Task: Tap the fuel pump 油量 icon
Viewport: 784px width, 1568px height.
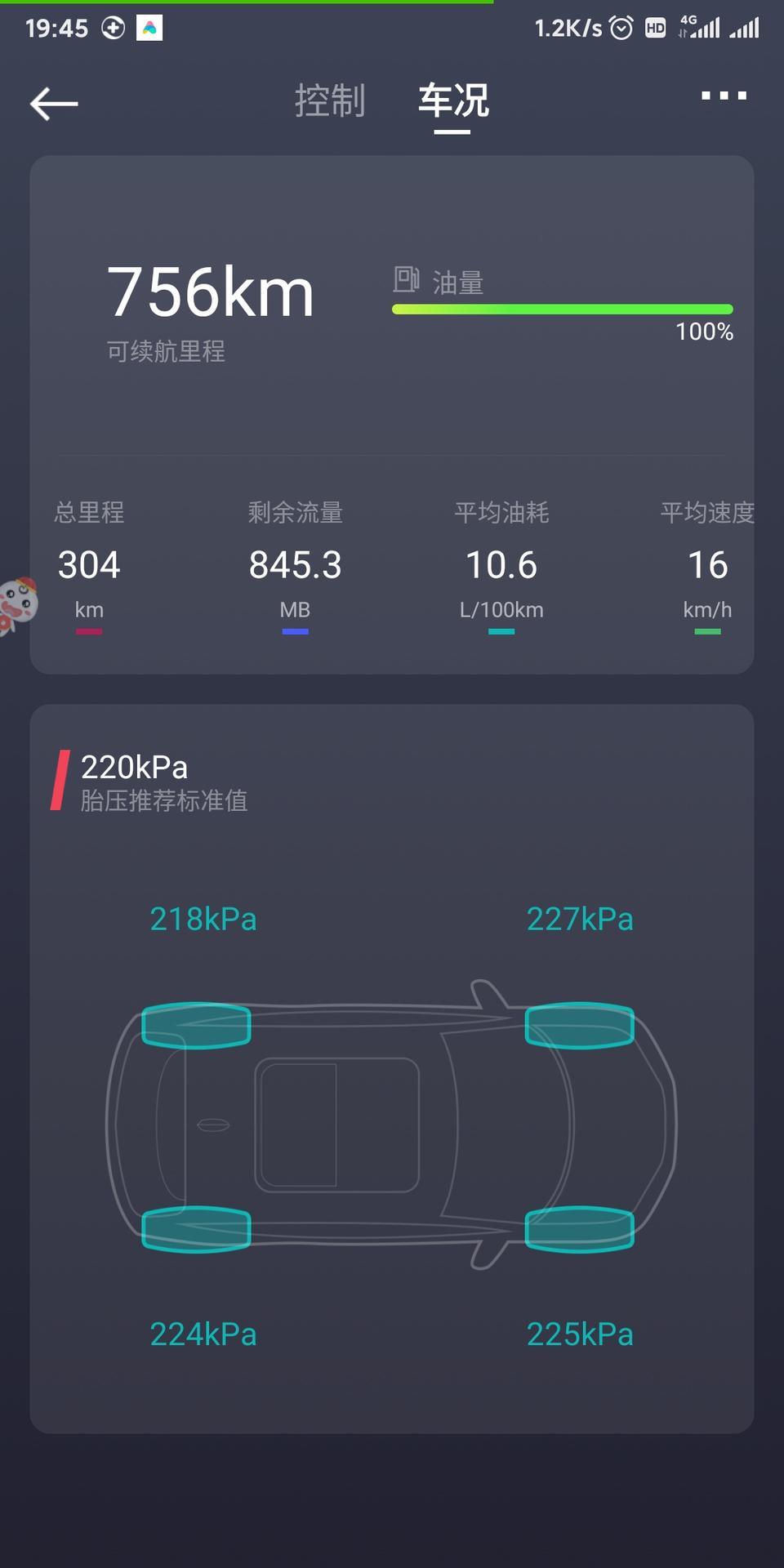Action: click(x=405, y=279)
